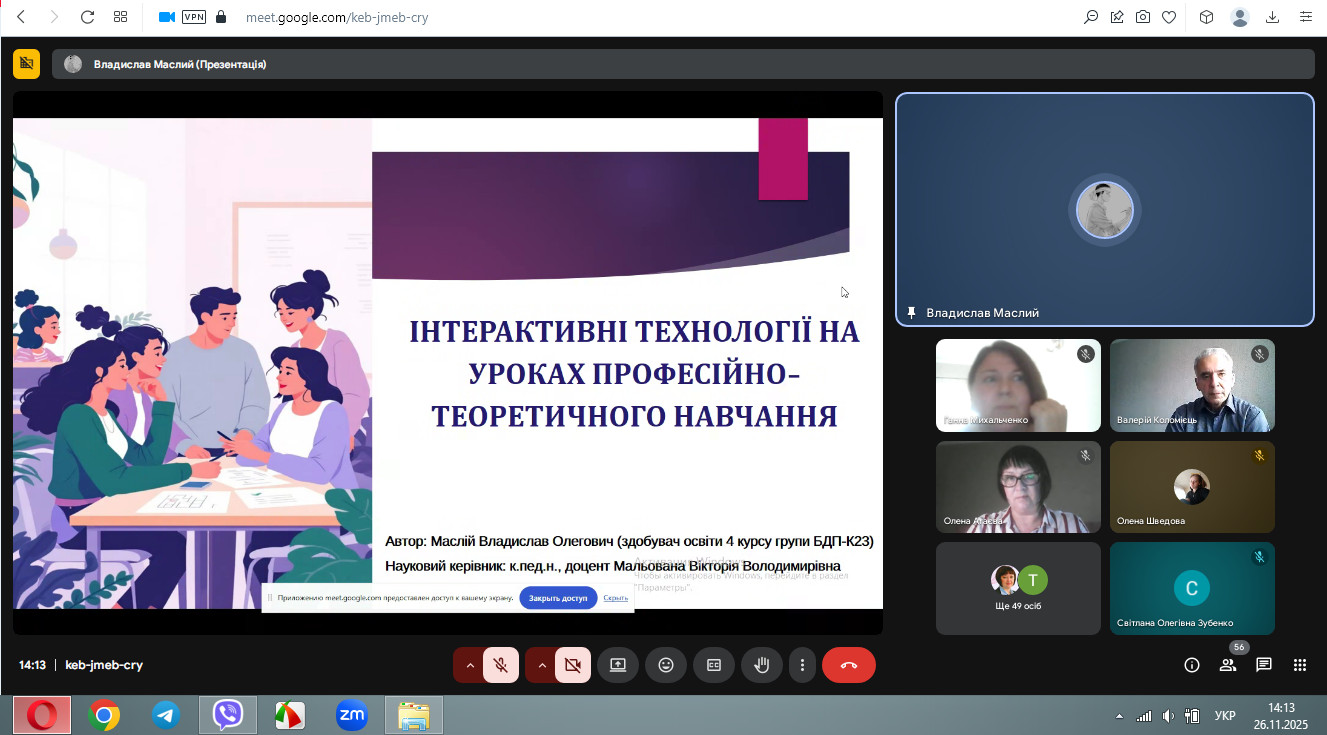The height and width of the screenshot is (735, 1327).
Task: Click the Viber taskbar icon
Action: 228,715
